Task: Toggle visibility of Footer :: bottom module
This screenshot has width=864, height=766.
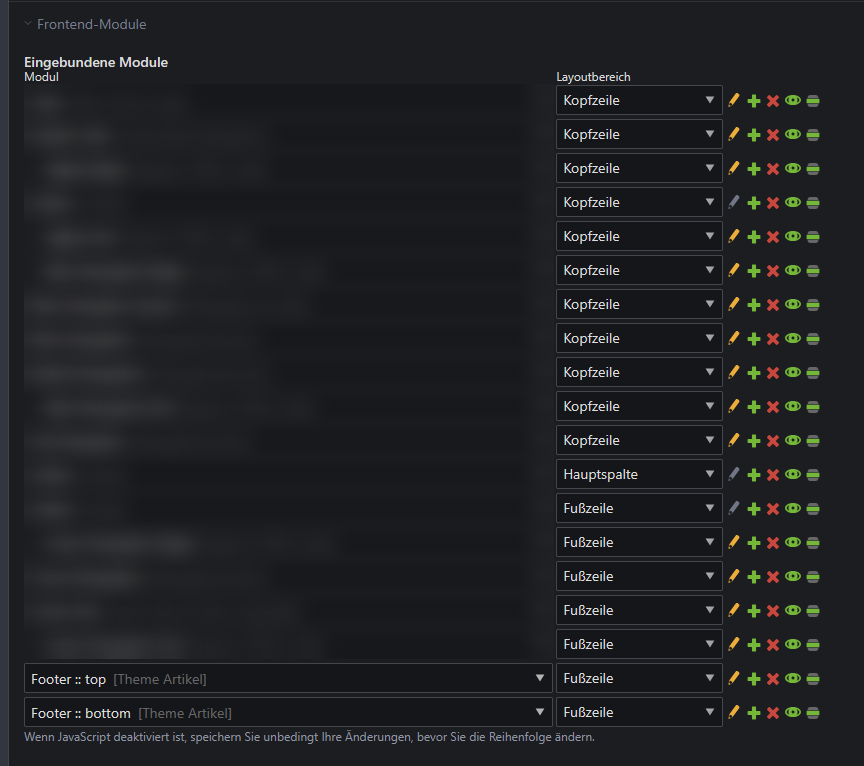Action: pos(793,713)
